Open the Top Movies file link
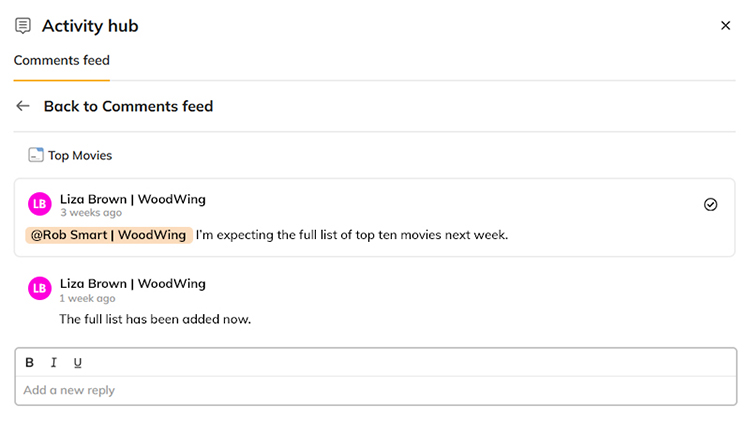Image resolution: width=750 pixels, height=421 pixels. point(80,155)
